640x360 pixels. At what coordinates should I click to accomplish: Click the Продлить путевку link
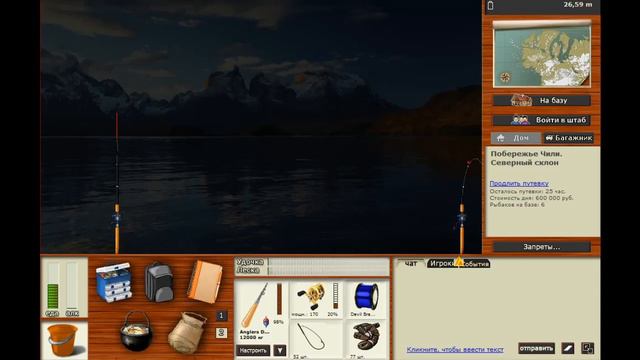(519, 184)
